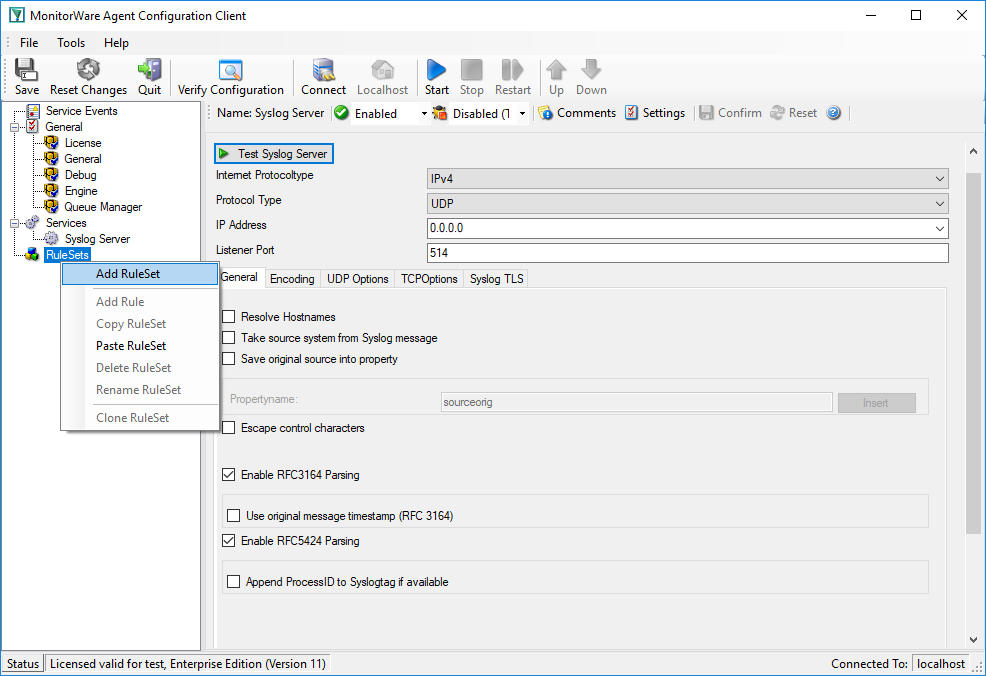The width and height of the screenshot is (986, 676).
Task: Click the Insert button beside Propertyname
Action: point(876,403)
